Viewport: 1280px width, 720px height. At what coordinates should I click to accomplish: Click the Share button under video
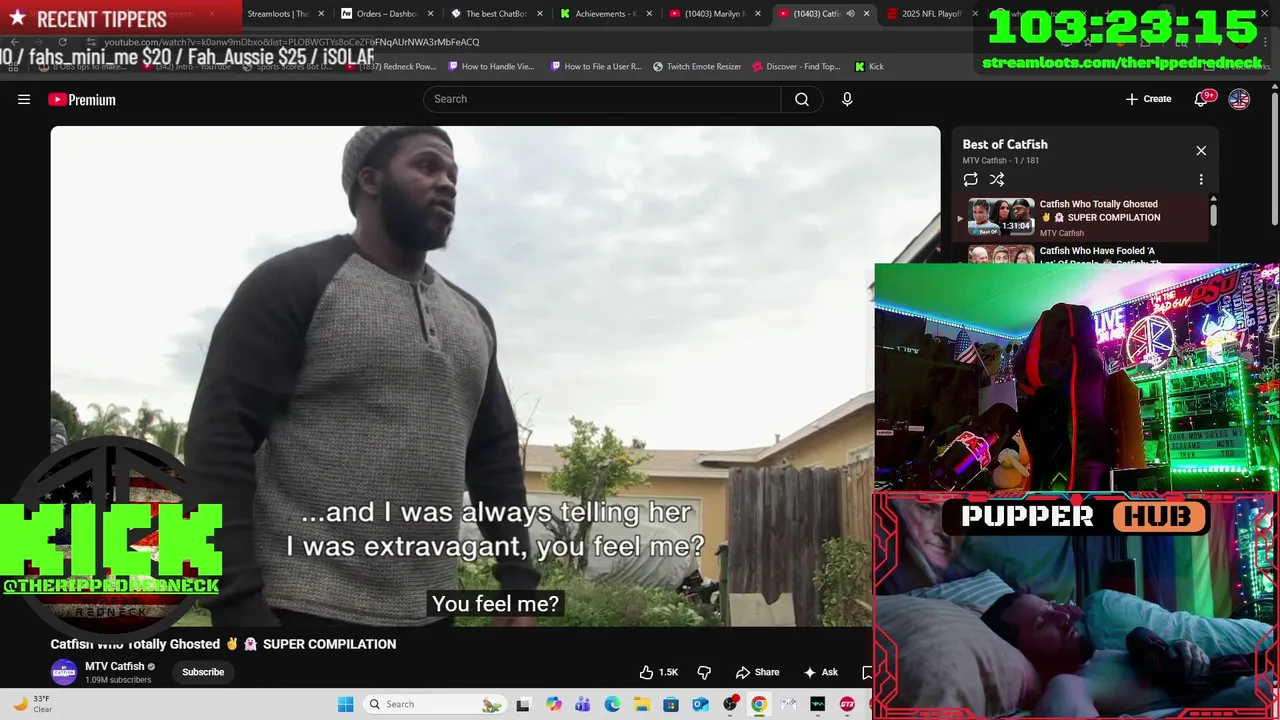pos(757,672)
